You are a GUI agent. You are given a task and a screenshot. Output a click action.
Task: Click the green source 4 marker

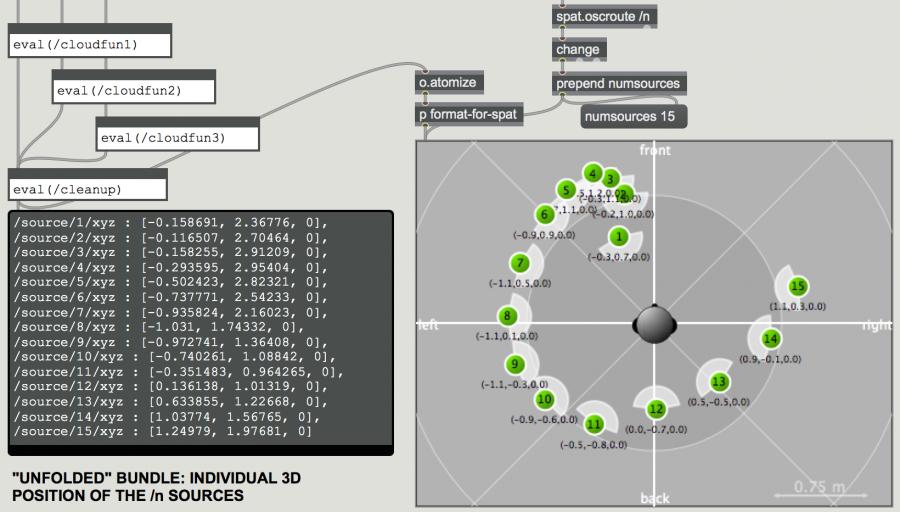(x=593, y=173)
